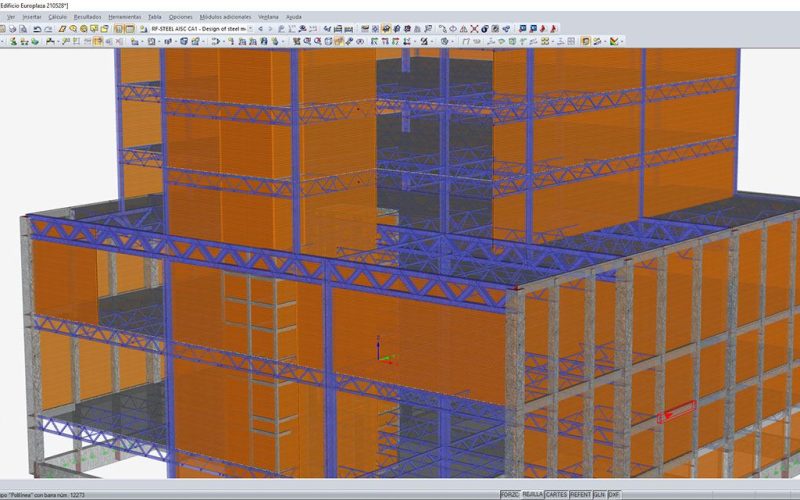Toggle the REFENT object snap button
Image resolution: width=800 pixels, height=500 pixels.
coord(580,494)
